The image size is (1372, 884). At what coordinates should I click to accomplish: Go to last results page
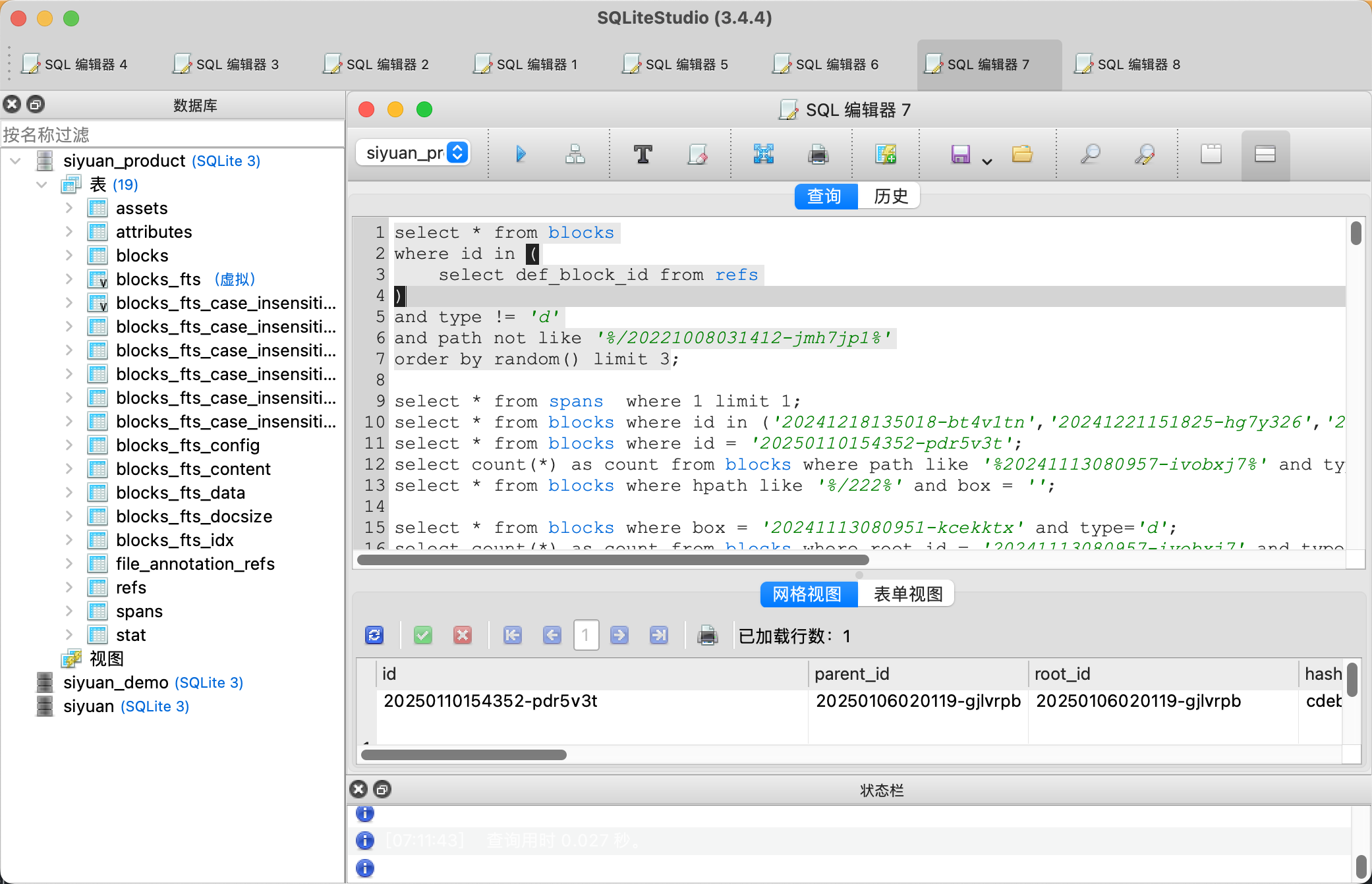(659, 636)
